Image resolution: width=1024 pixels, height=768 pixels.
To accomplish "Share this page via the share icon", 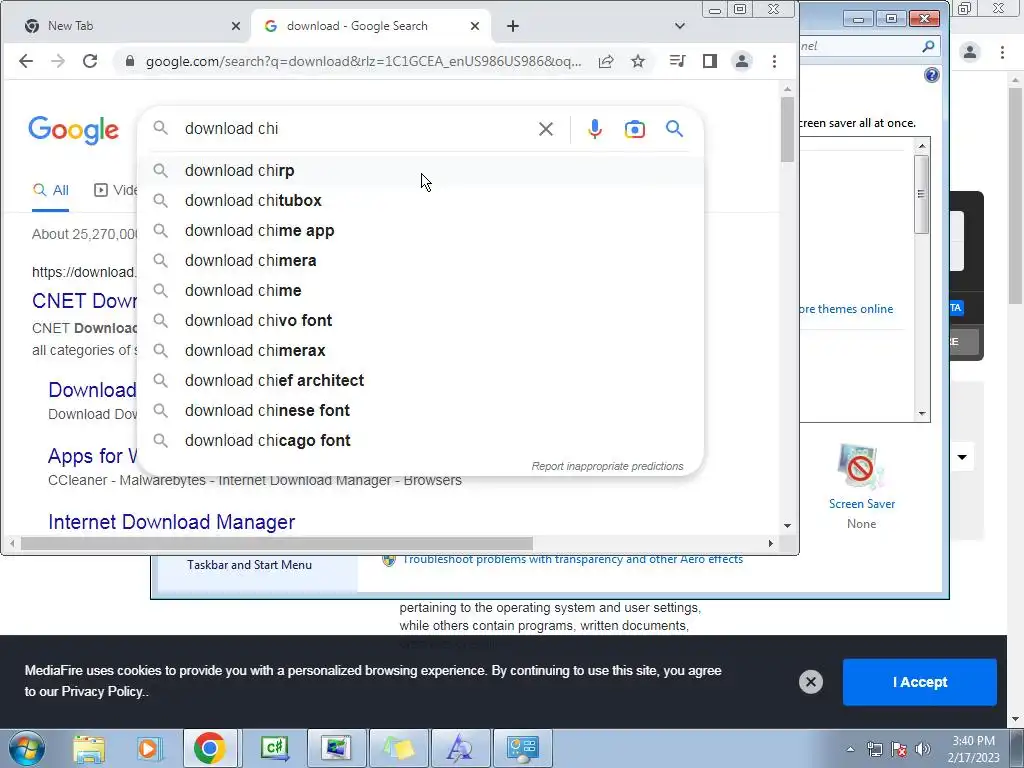I will pos(606,61).
